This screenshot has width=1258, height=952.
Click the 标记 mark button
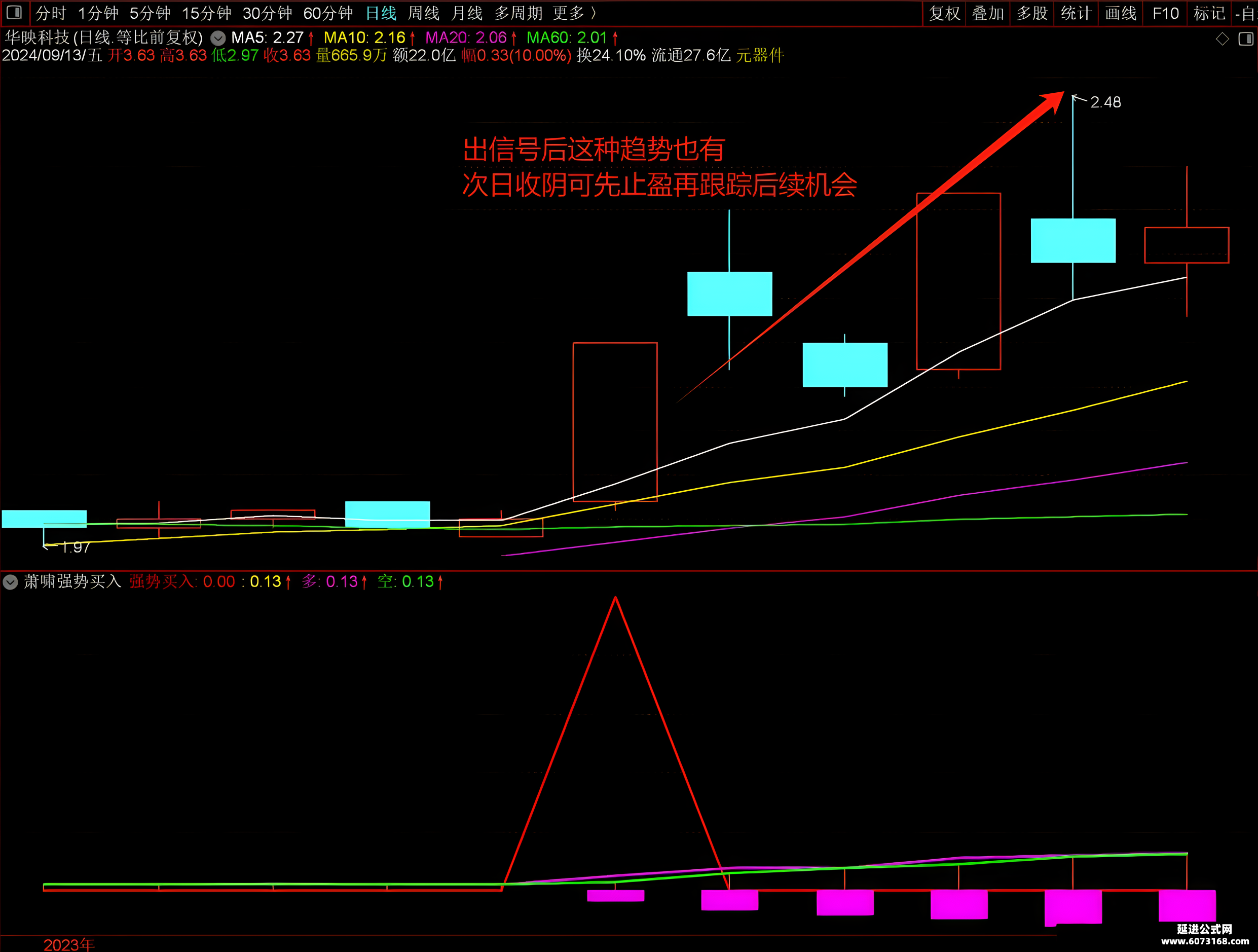coord(1209,13)
